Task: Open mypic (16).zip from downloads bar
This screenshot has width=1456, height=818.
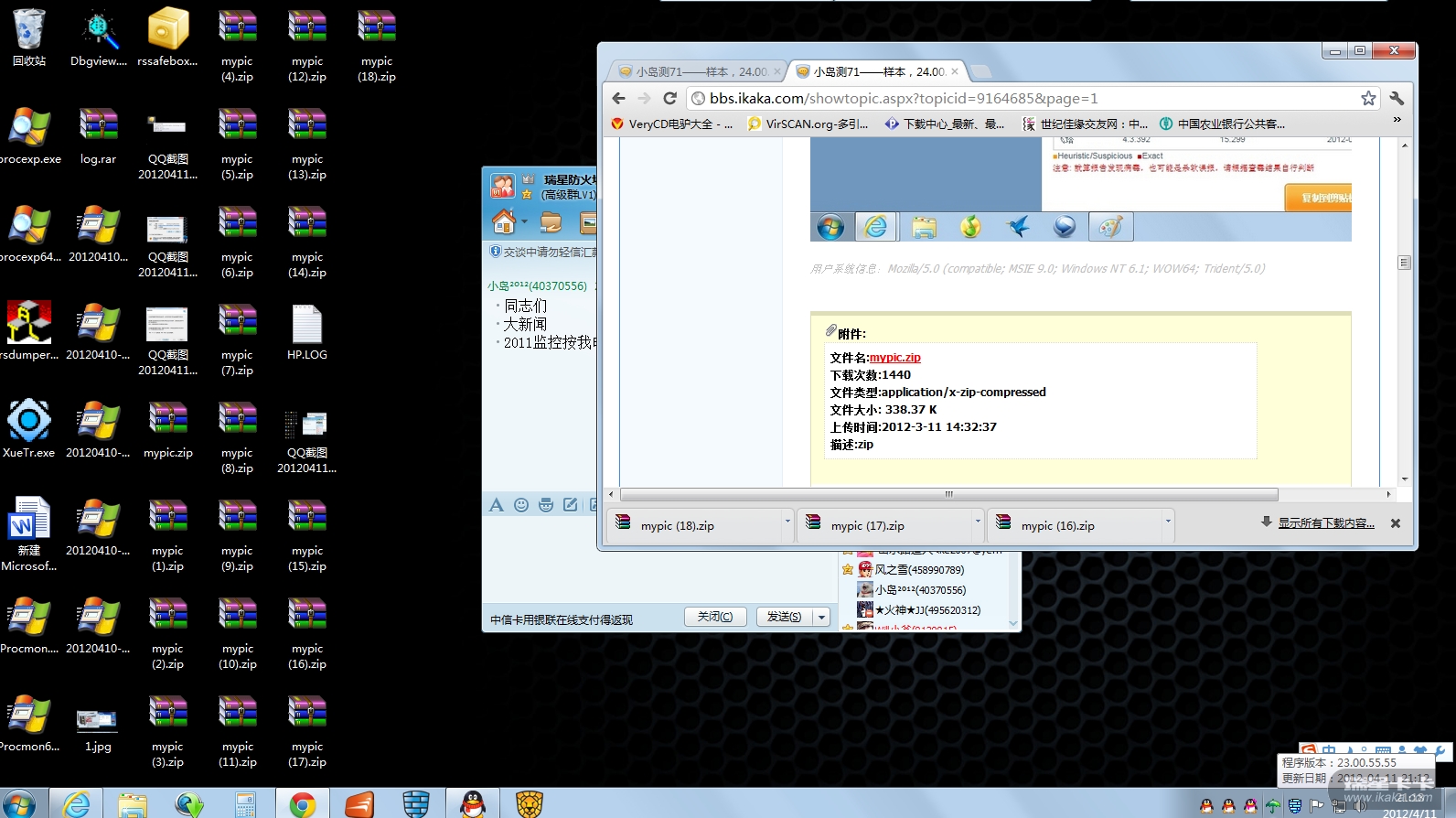Action: [x=1074, y=525]
